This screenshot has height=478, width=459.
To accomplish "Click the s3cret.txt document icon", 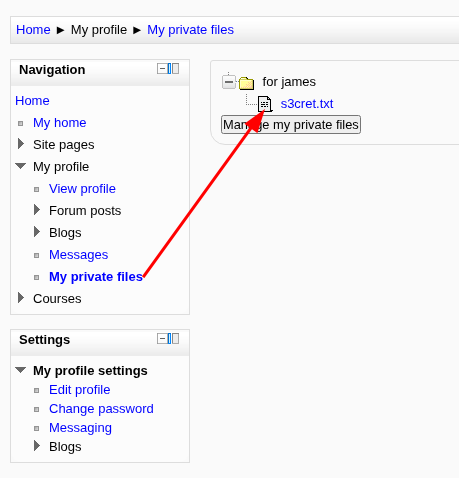I will point(265,104).
